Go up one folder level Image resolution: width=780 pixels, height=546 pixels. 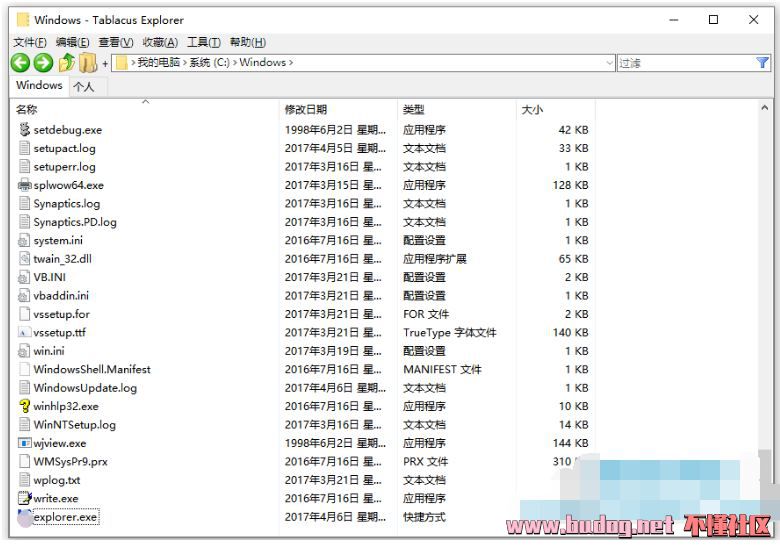67,63
